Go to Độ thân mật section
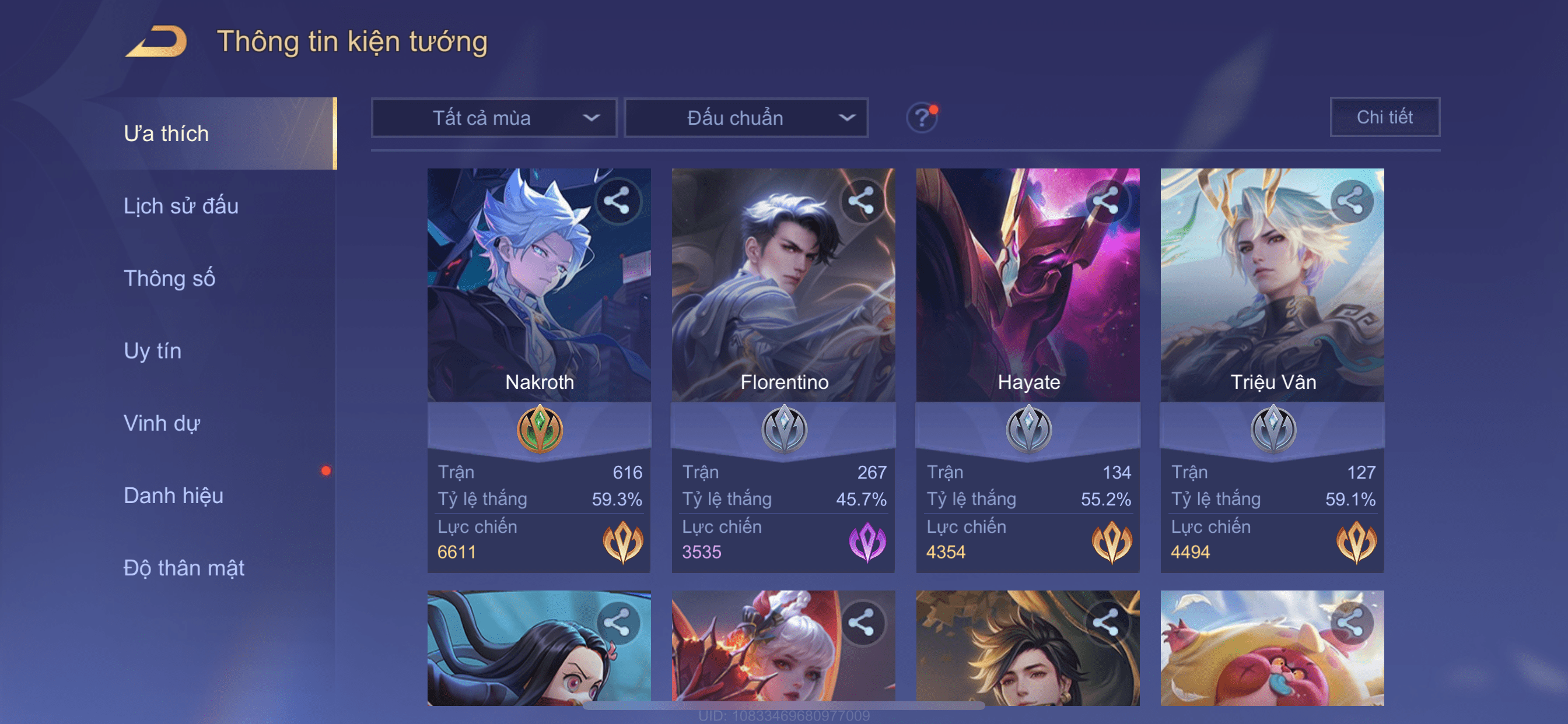 184,568
